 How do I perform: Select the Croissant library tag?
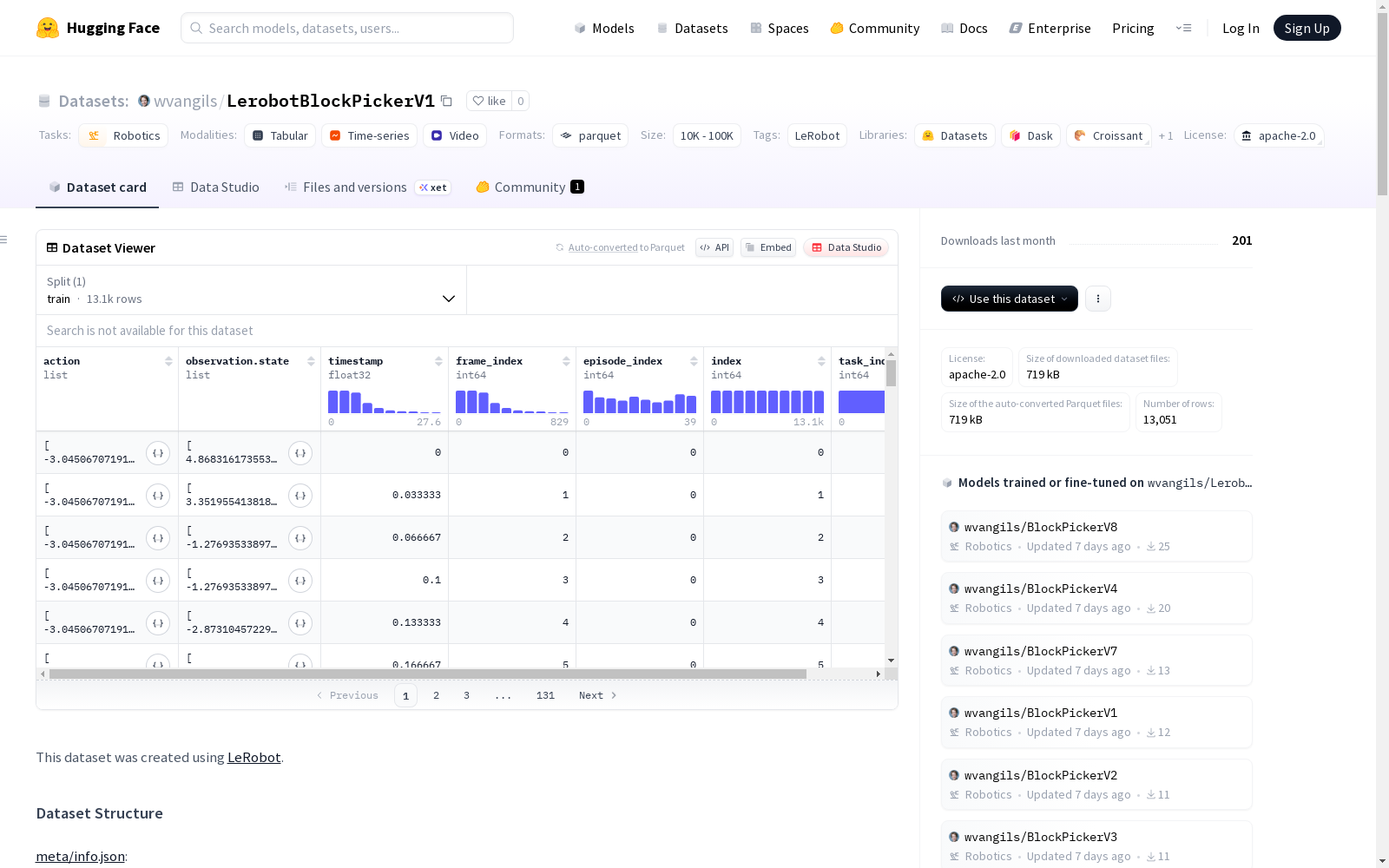(1109, 135)
